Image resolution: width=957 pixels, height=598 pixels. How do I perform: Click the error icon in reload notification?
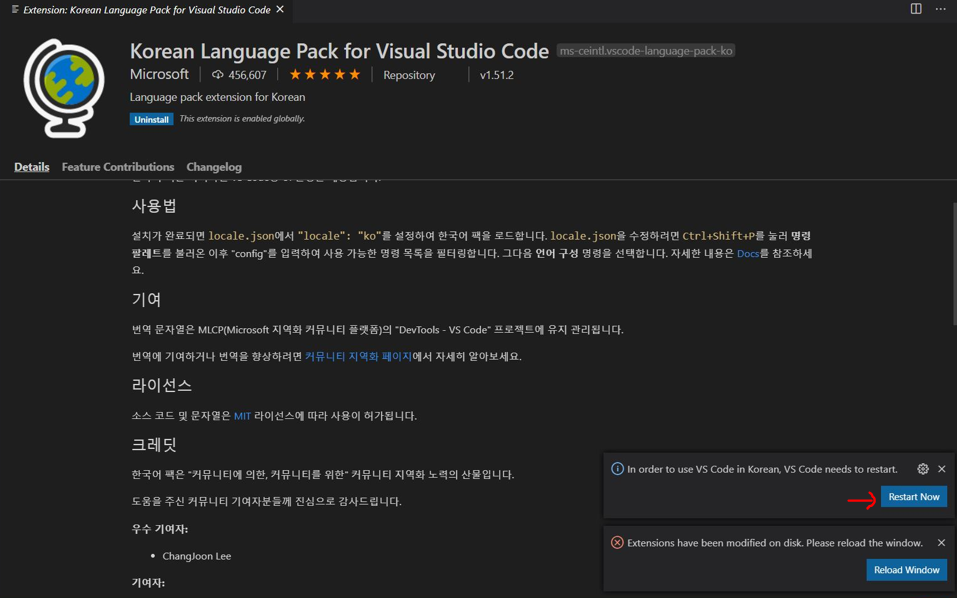tap(617, 542)
